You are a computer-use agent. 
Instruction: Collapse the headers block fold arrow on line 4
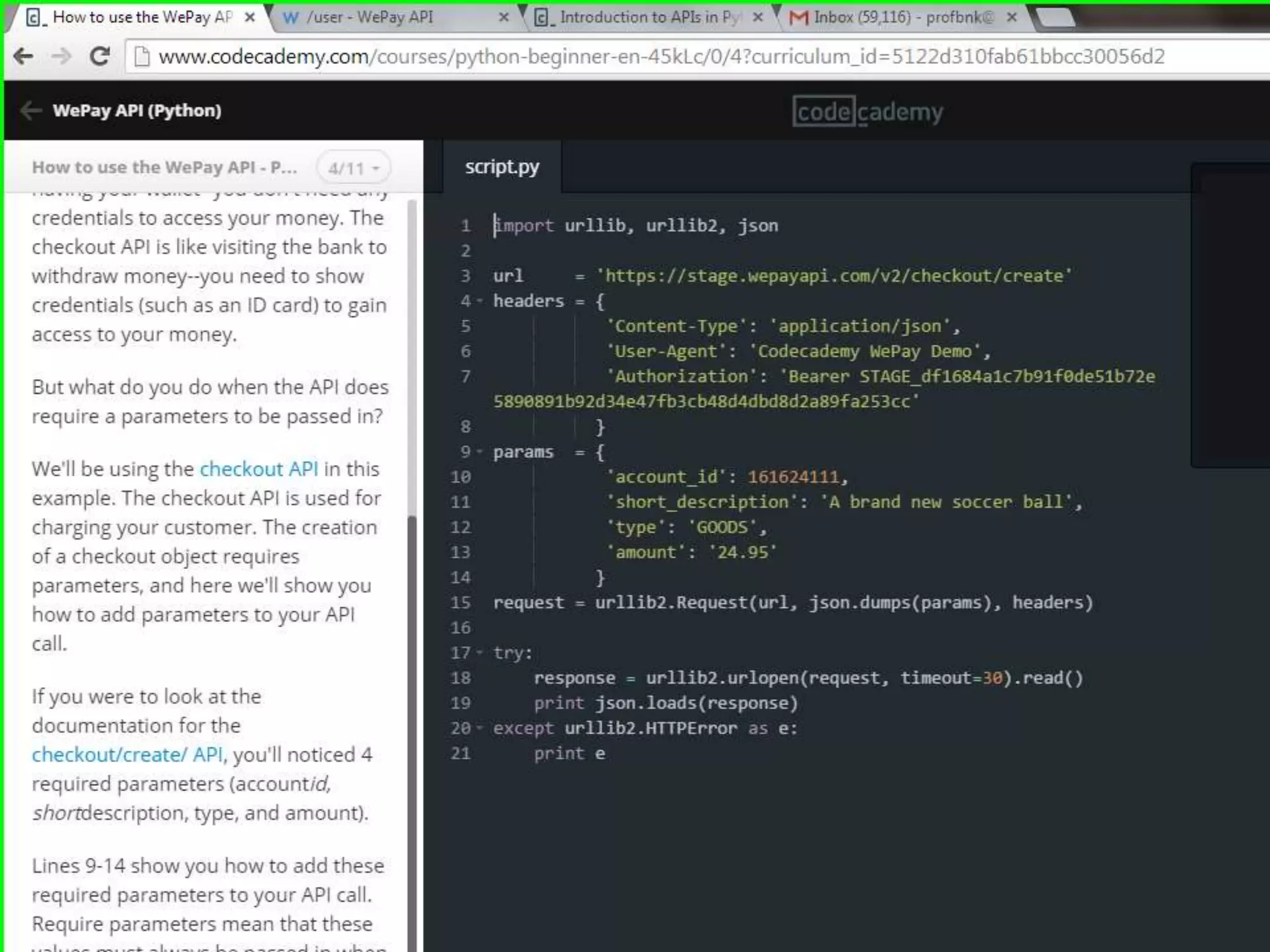pos(480,301)
